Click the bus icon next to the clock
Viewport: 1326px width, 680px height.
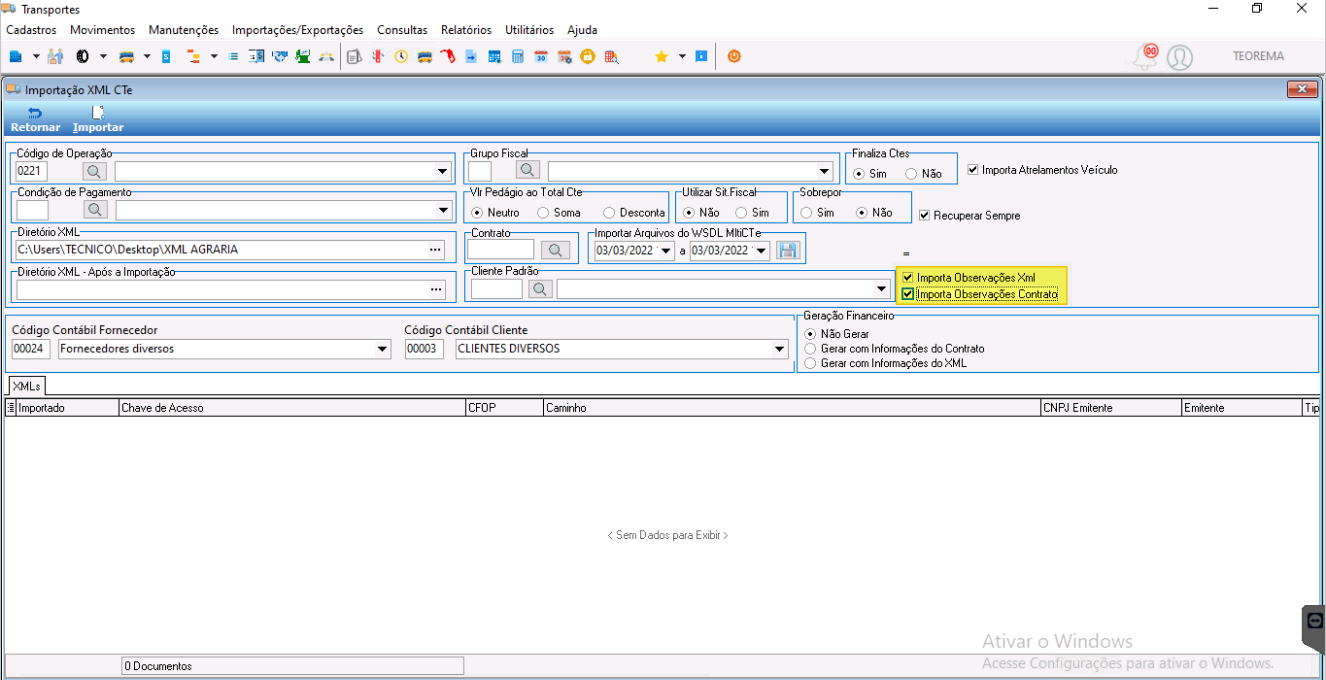[x=424, y=56]
